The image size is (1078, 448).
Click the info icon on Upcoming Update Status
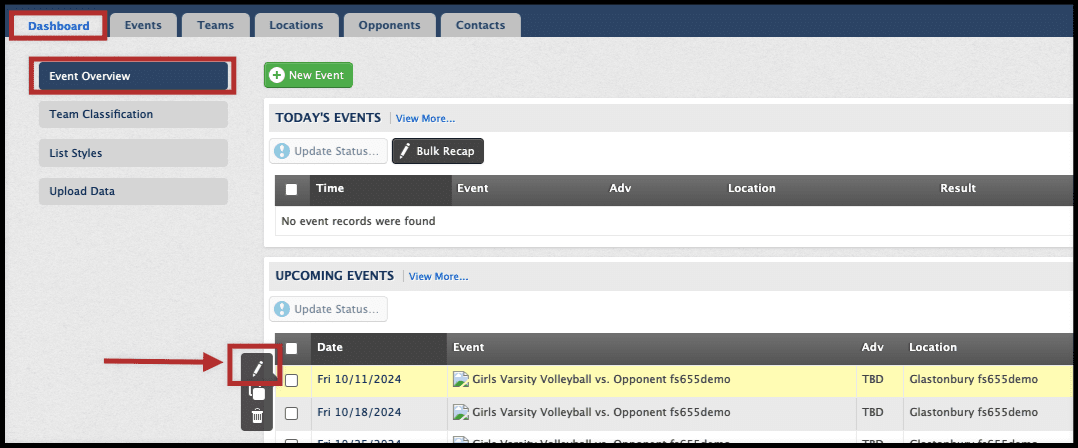click(x=282, y=309)
